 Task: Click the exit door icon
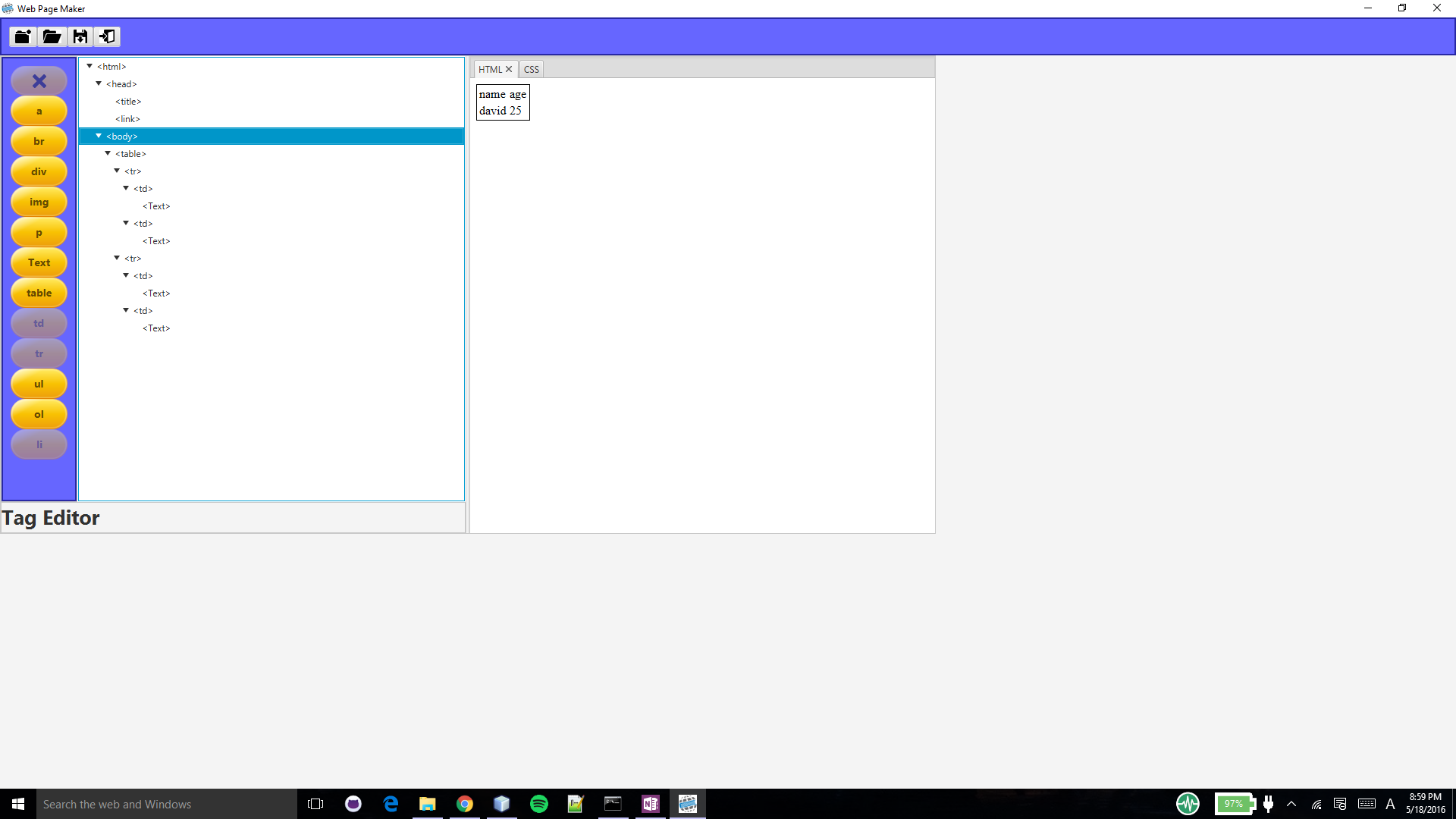[108, 36]
